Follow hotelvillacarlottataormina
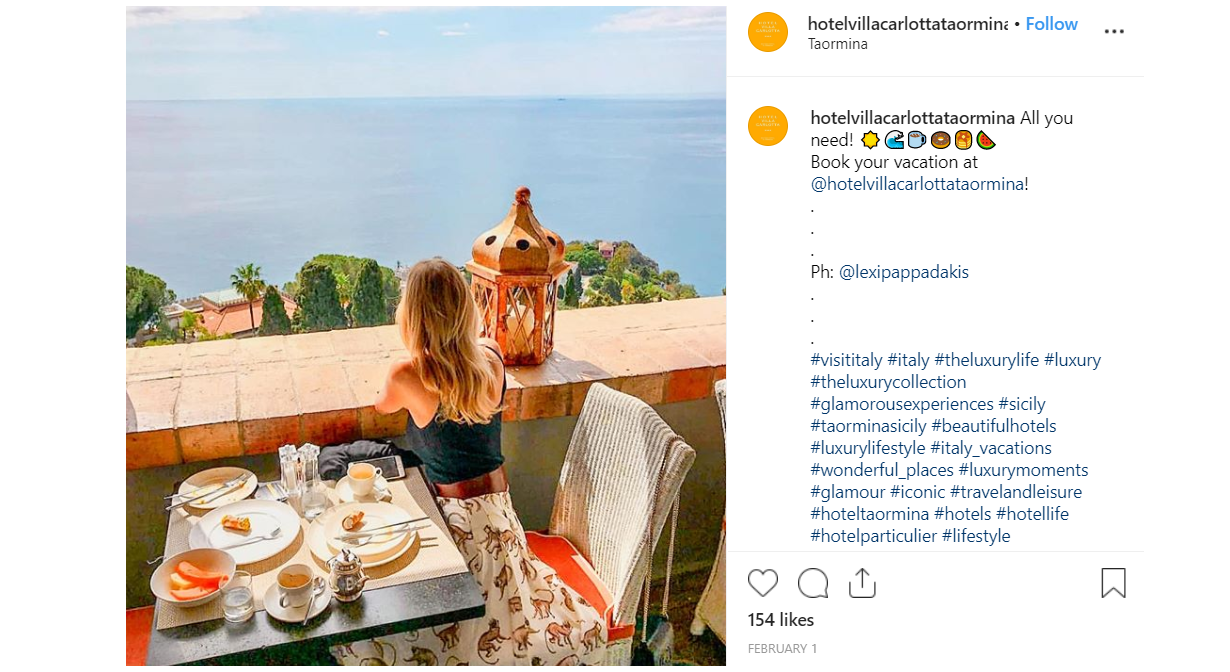This screenshot has width=1230, height=672. click(1051, 24)
